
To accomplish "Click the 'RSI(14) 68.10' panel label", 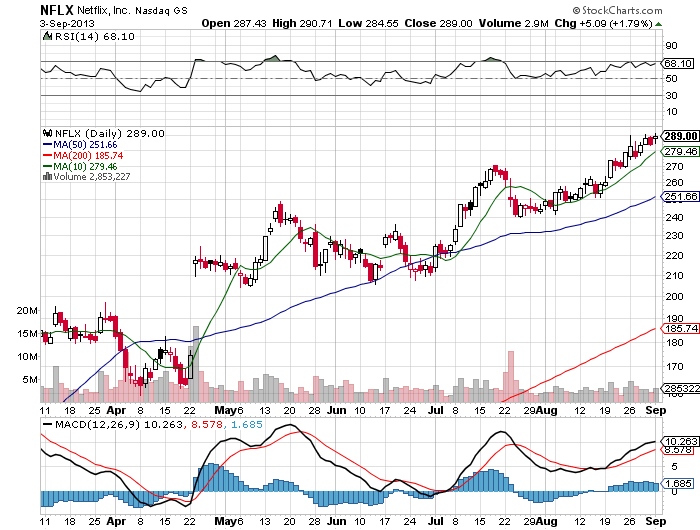I will (95, 36).
